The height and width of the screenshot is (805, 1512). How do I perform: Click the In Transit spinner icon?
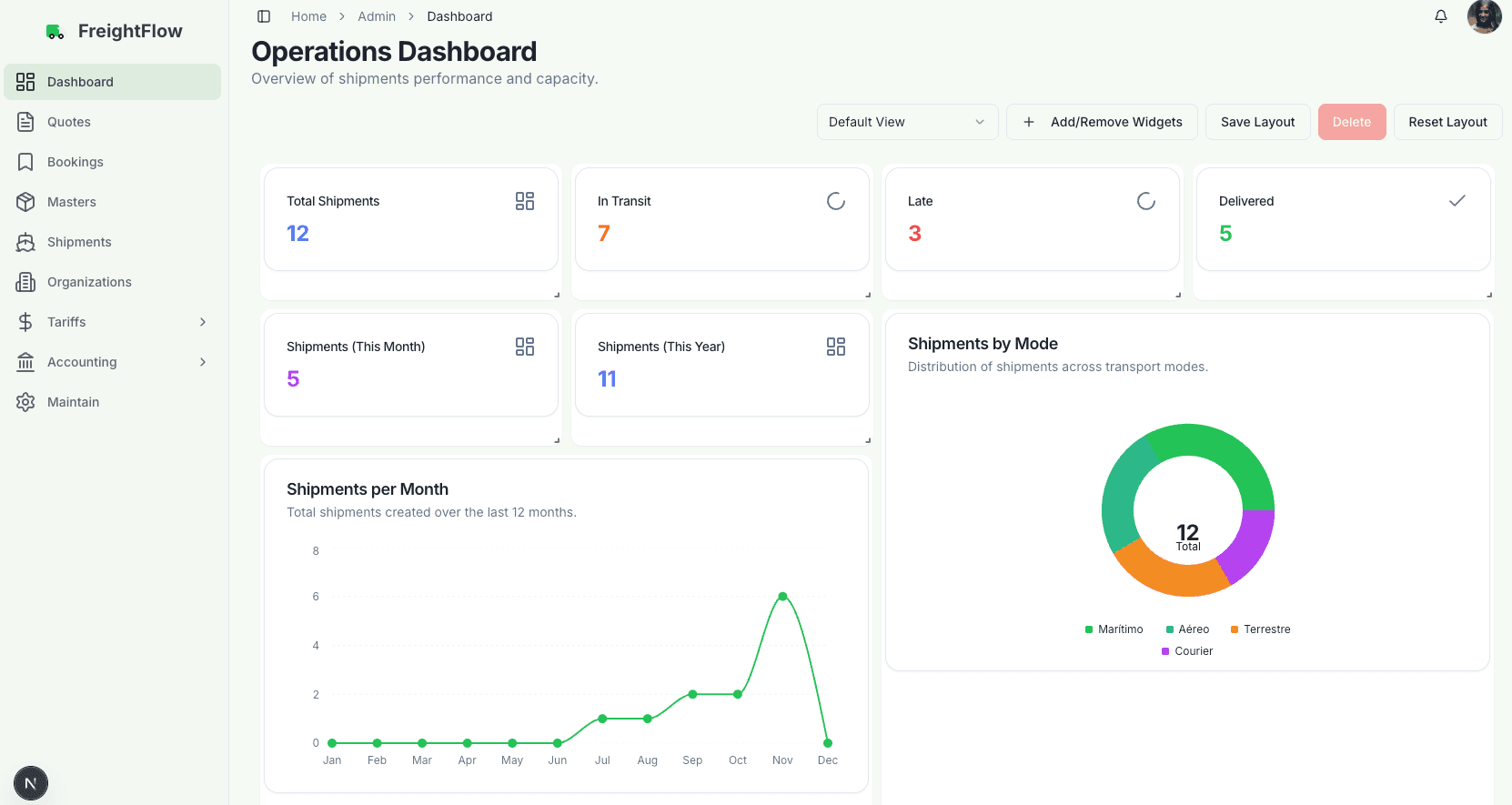point(836,201)
